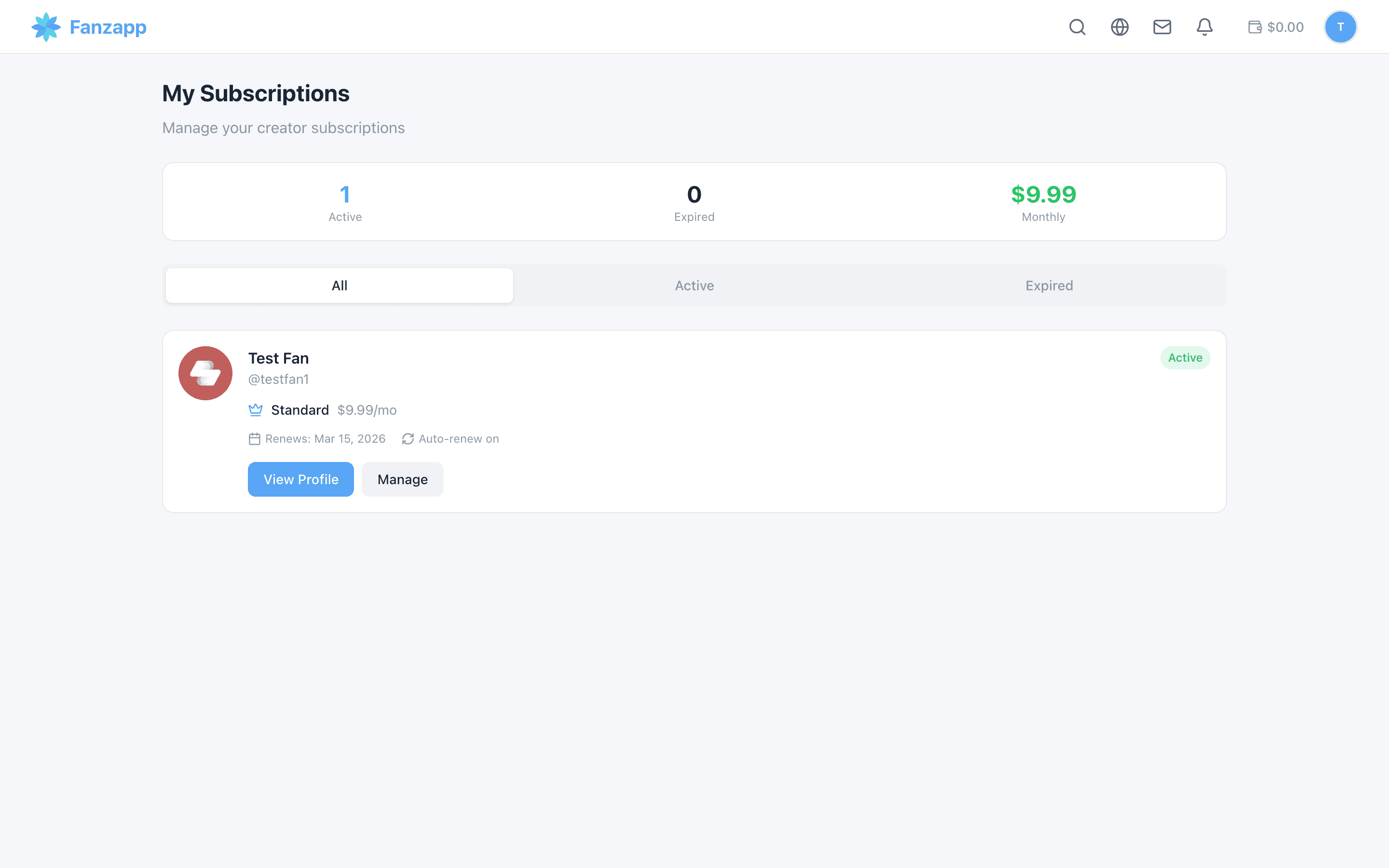This screenshot has height=868, width=1389.
Task: Click the 0 Expired stat
Action: (694, 203)
